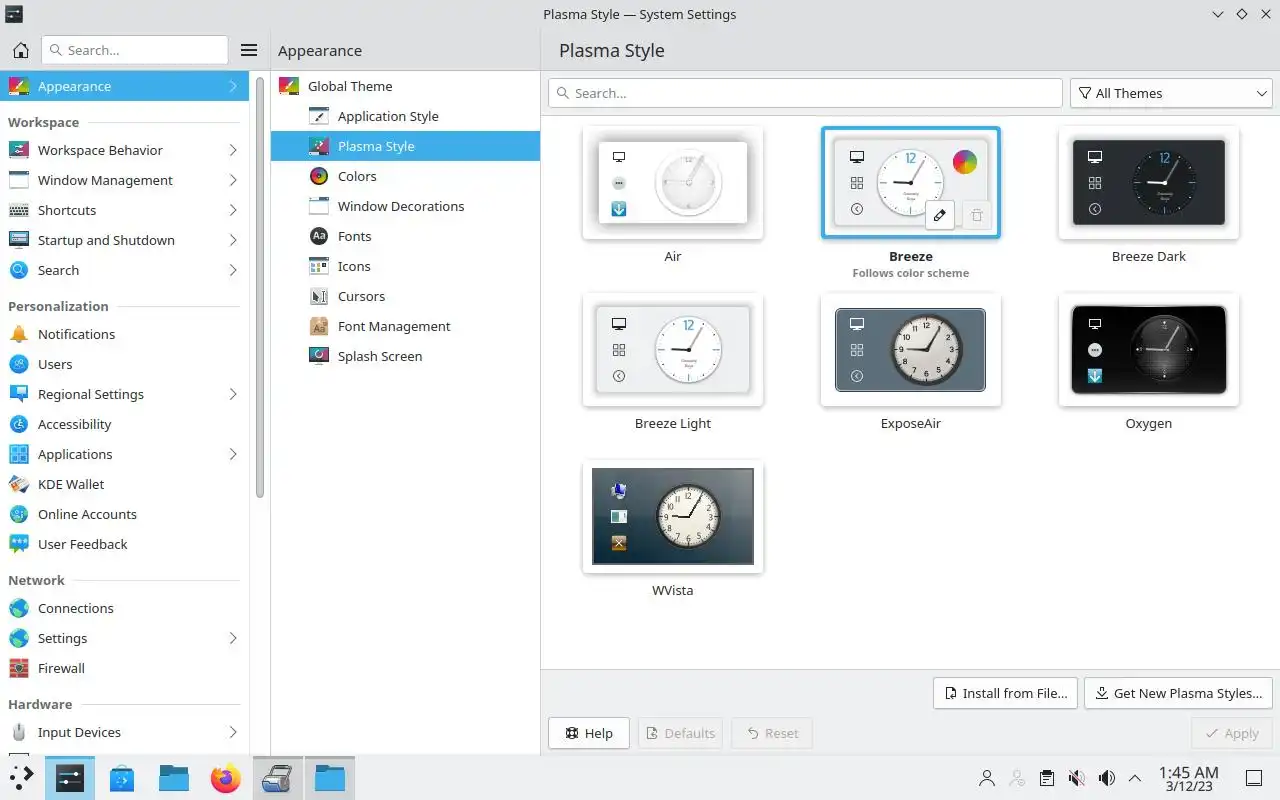Viewport: 1280px width, 800px height.
Task: Select the WVista plasma style
Action: 673,517
